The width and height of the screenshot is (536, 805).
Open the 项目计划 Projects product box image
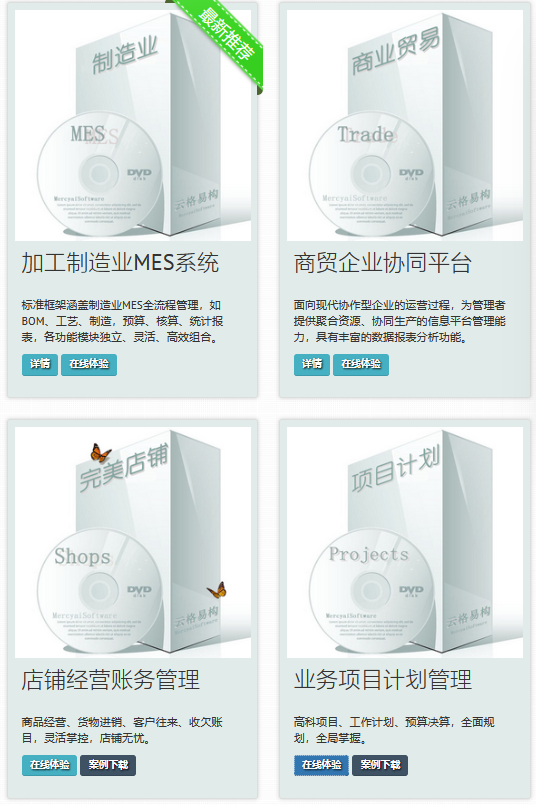[405, 542]
